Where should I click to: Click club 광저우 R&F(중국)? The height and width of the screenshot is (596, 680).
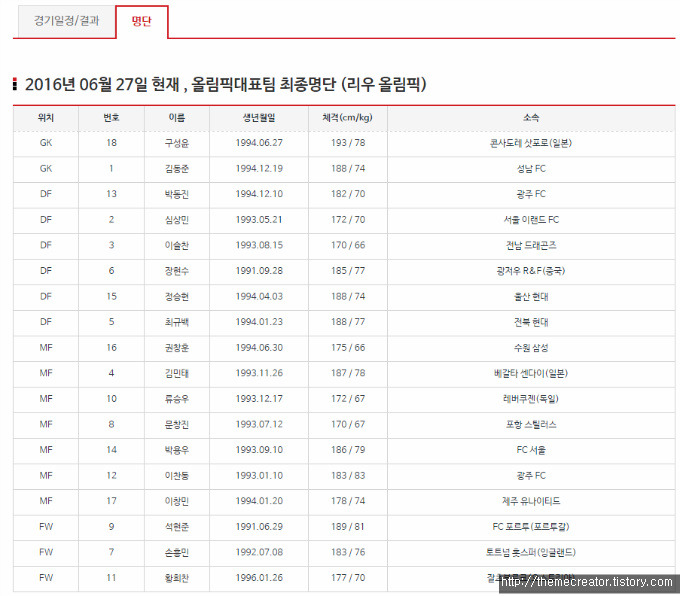[531, 271]
